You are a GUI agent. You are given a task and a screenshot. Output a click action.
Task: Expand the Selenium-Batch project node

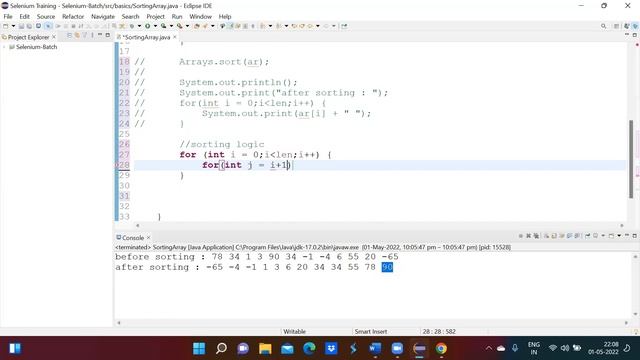tap(4, 47)
